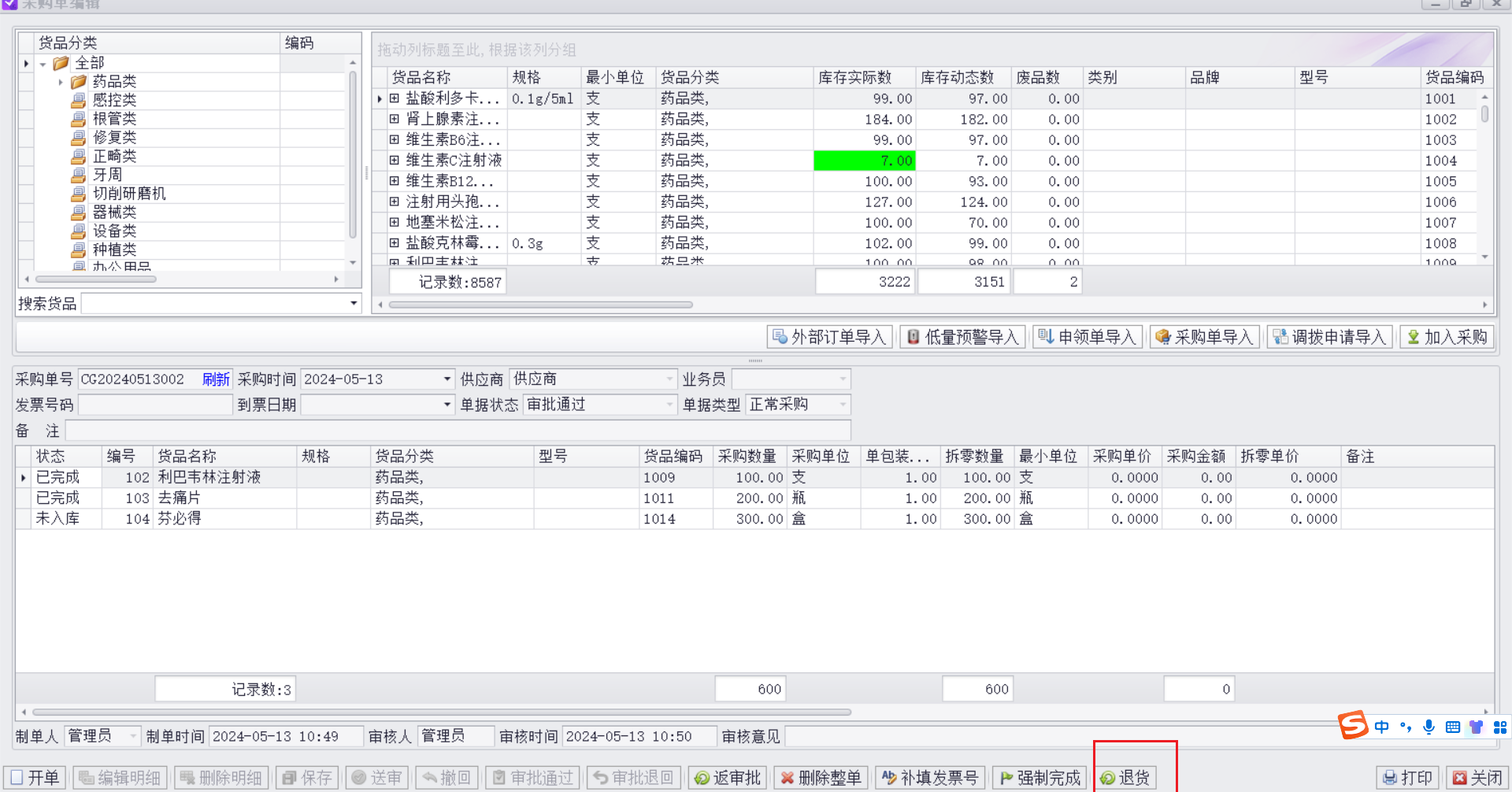Click the 发票号码 input field

(x=155, y=405)
